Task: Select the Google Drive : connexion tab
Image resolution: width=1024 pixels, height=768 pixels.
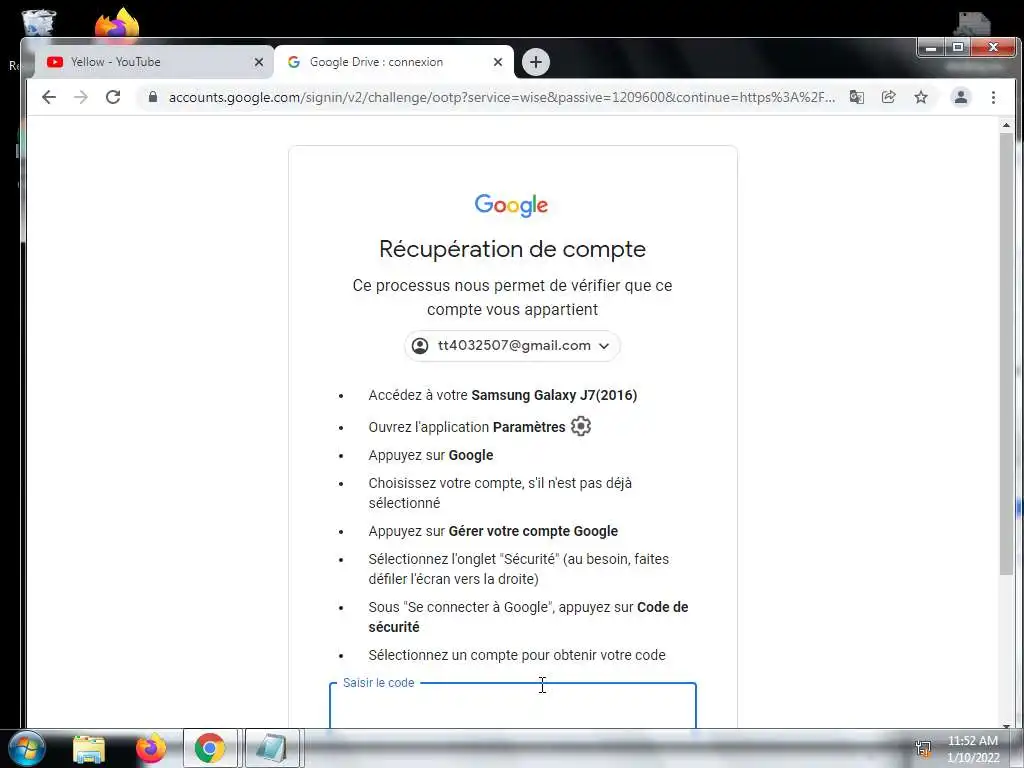Action: coord(394,62)
